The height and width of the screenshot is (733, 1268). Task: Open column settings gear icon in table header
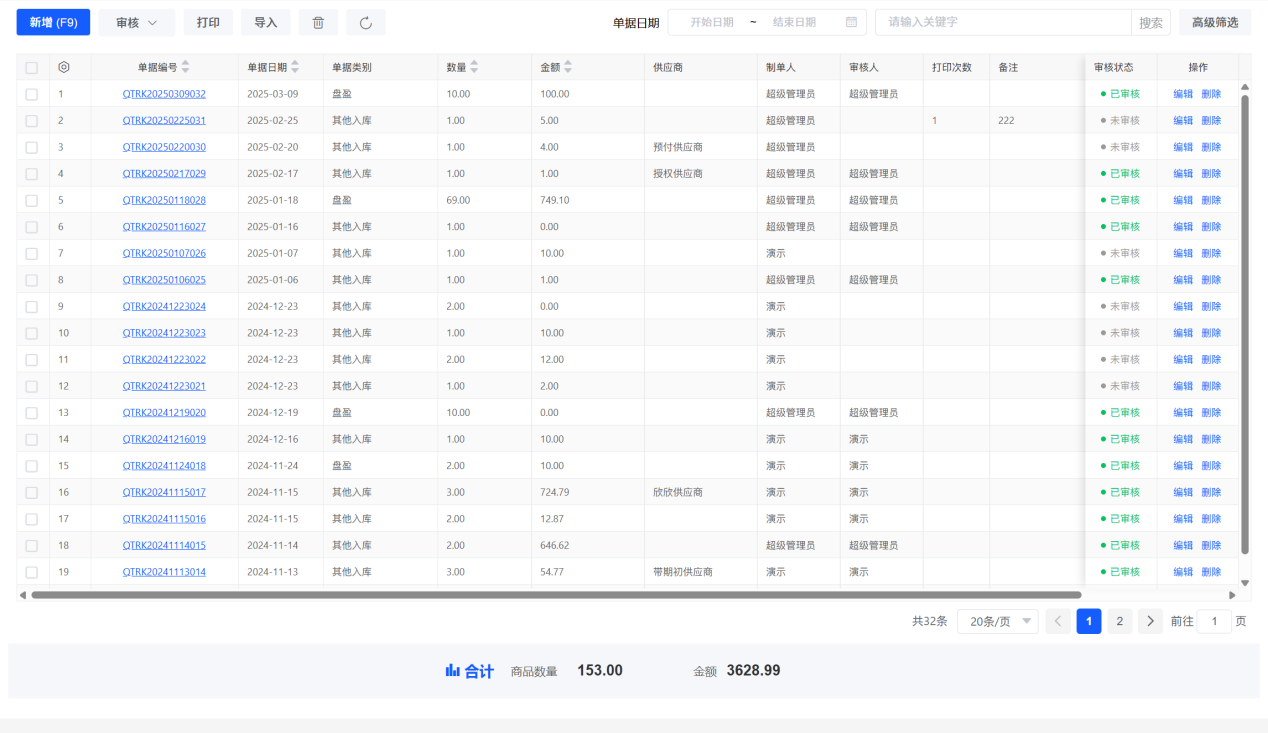[64, 67]
